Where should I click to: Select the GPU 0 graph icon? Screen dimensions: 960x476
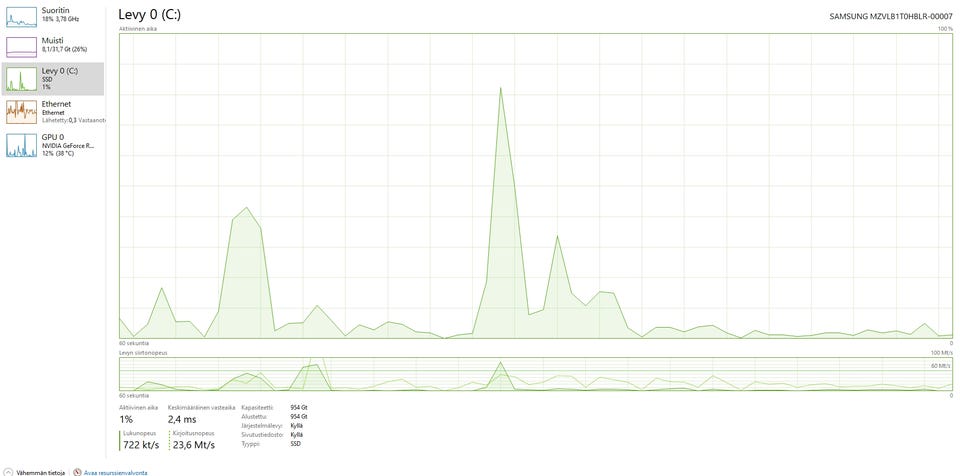click(x=21, y=145)
